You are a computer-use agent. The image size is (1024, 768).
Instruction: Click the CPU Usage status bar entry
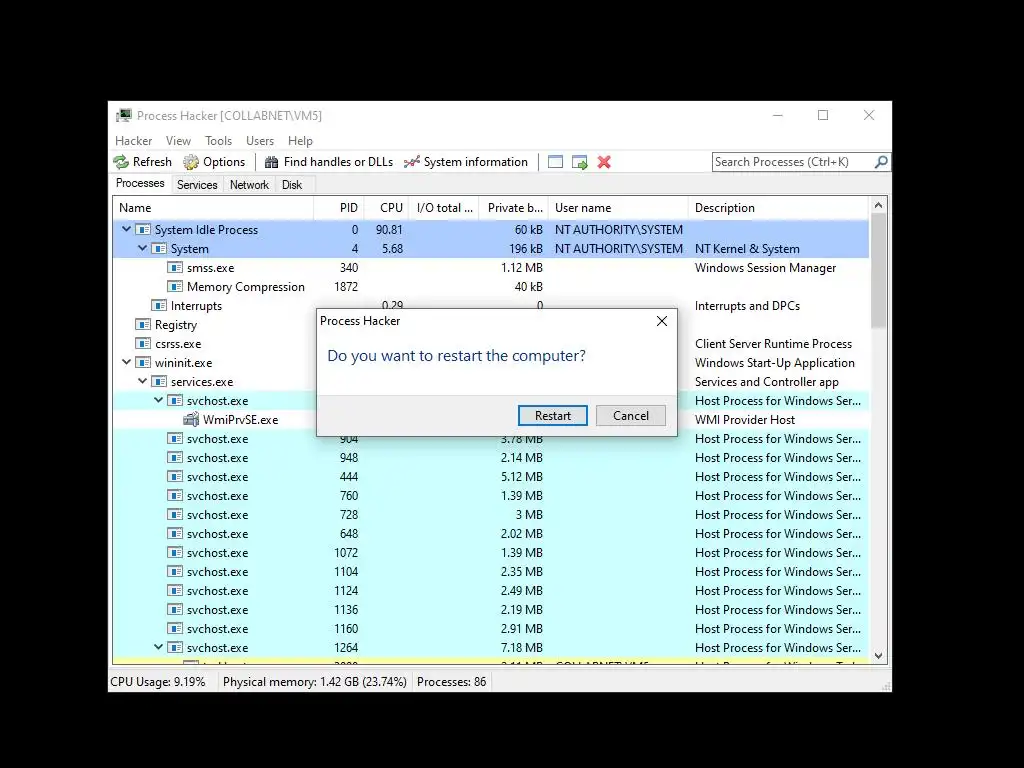pyautogui.click(x=158, y=682)
